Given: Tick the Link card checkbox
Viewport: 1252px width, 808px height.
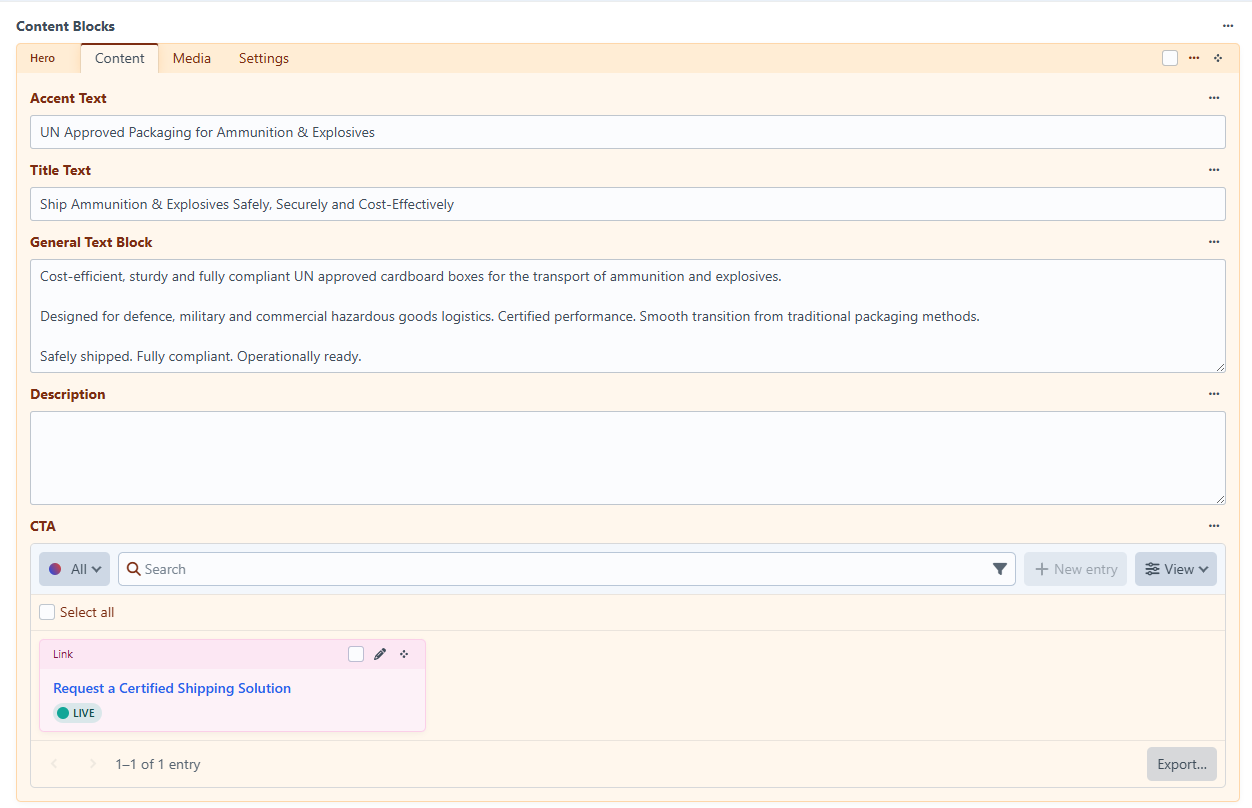Looking at the screenshot, I should point(356,654).
